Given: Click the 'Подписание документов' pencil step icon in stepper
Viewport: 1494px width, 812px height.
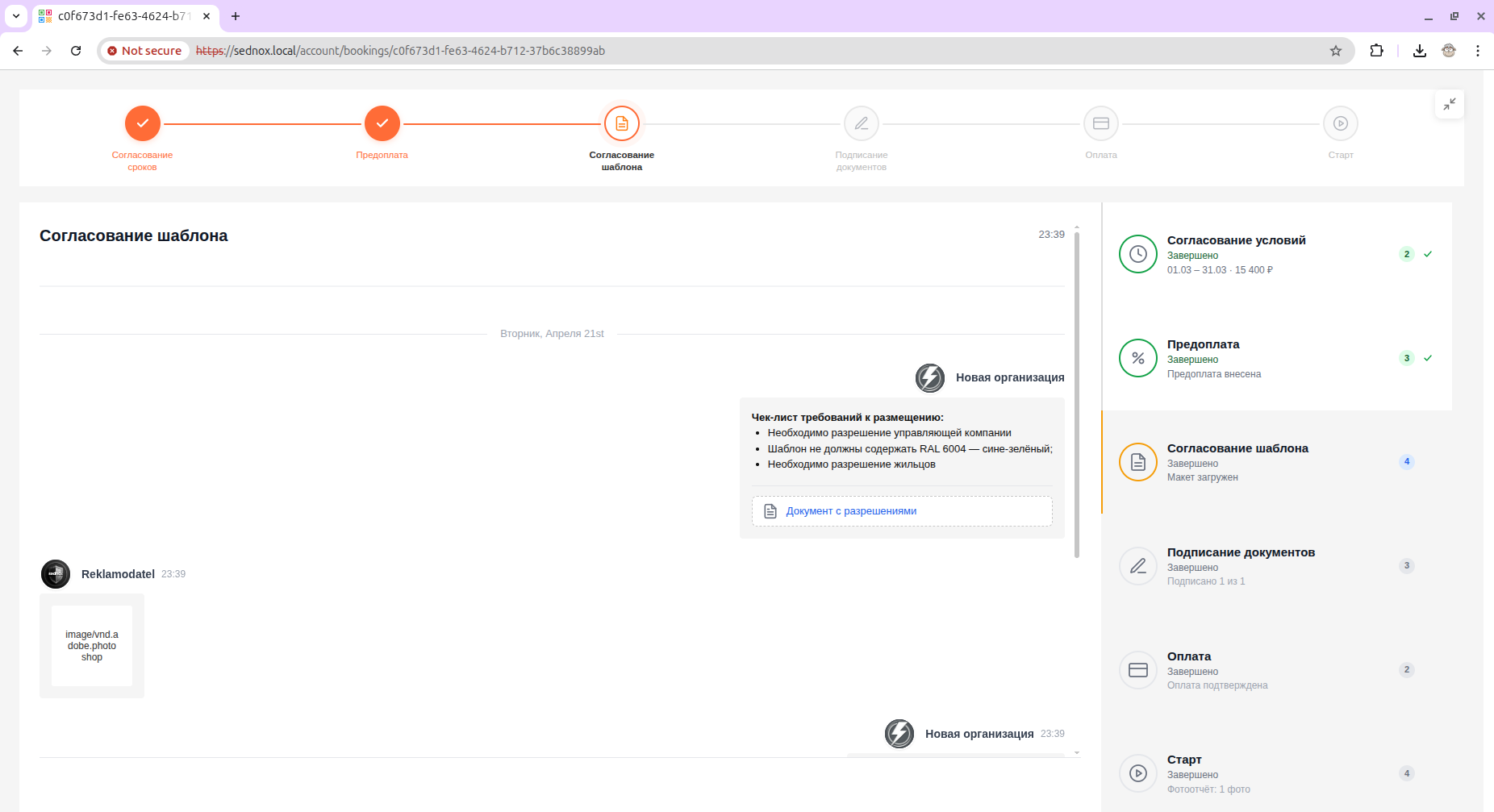Looking at the screenshot, I should coord(862,123).
